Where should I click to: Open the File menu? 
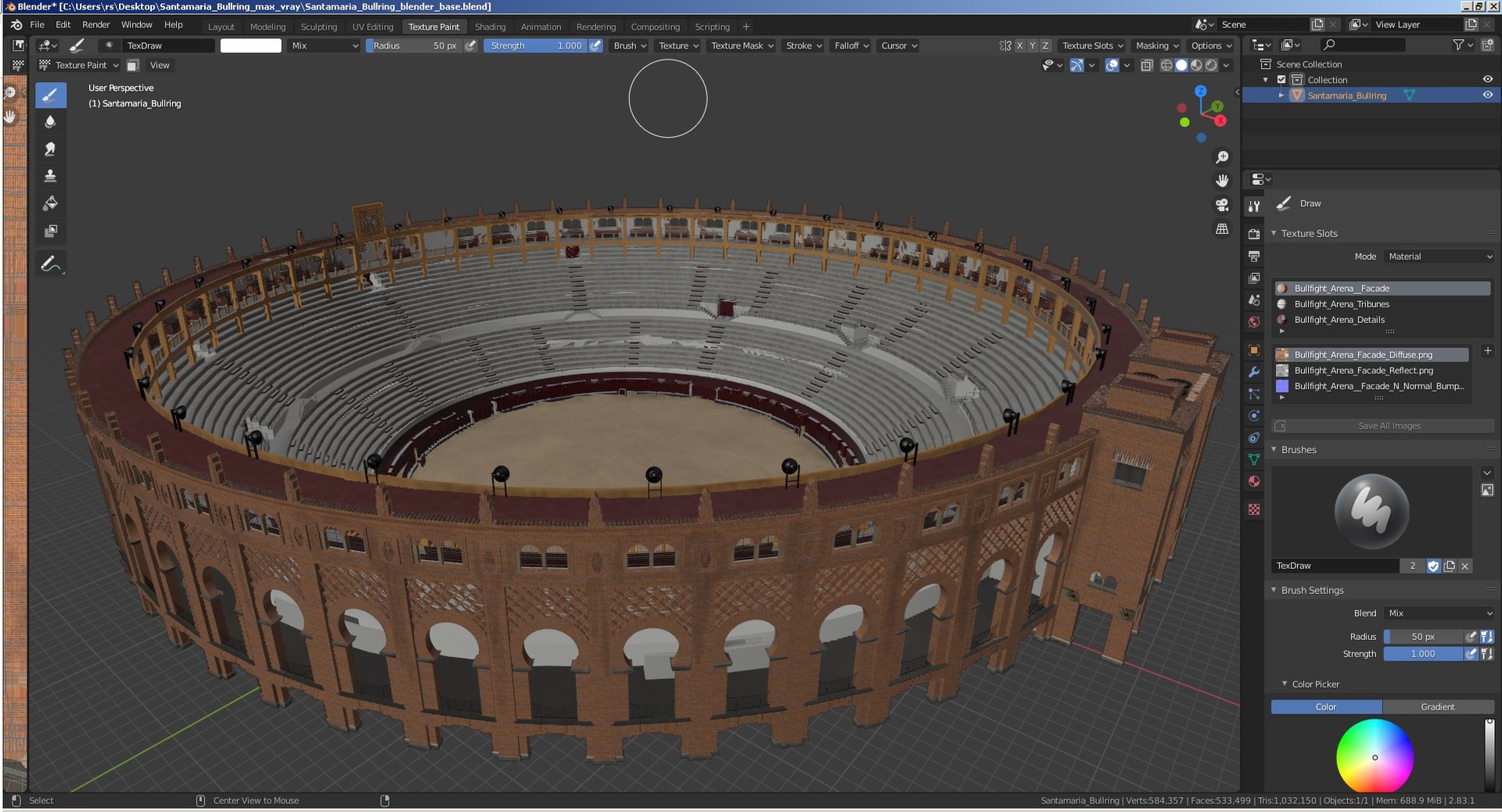pyautogui.click(x=37, y=25)
